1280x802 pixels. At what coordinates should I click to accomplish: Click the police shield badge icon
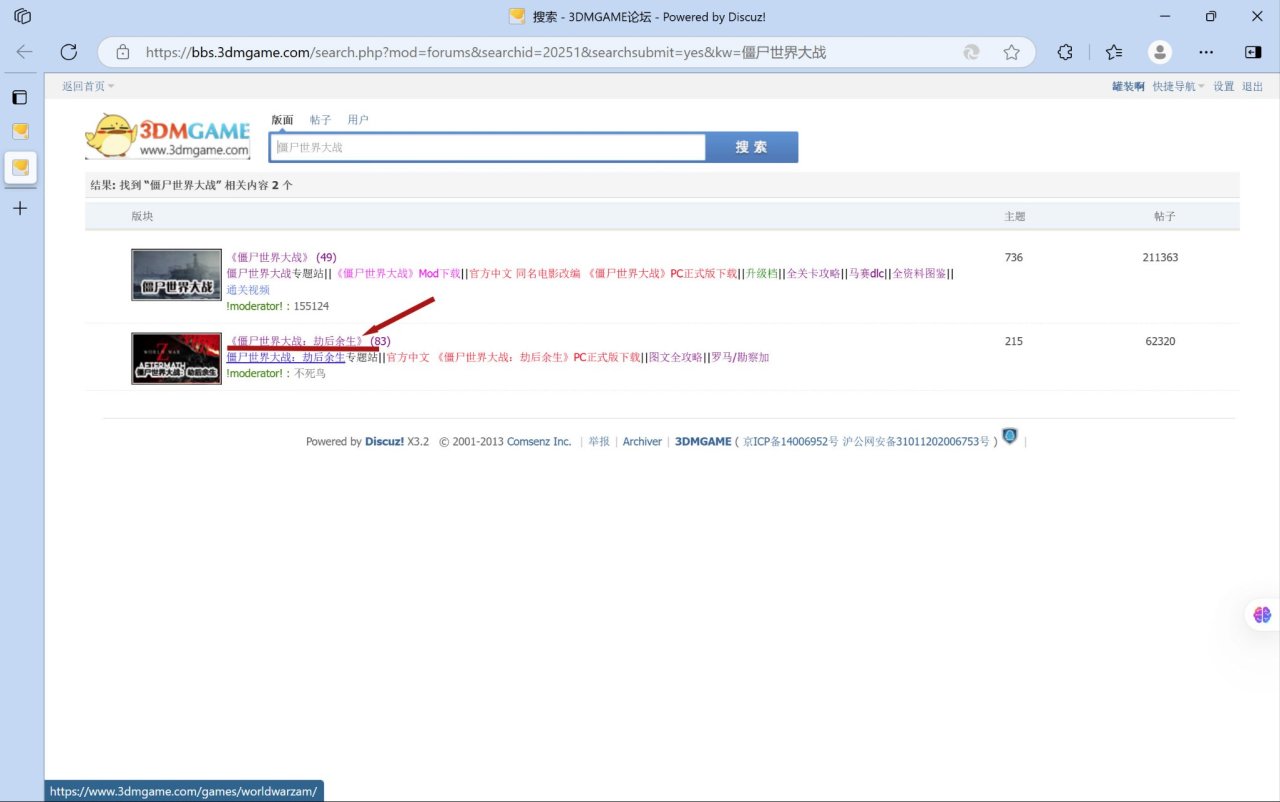(x=1010, y=437)
